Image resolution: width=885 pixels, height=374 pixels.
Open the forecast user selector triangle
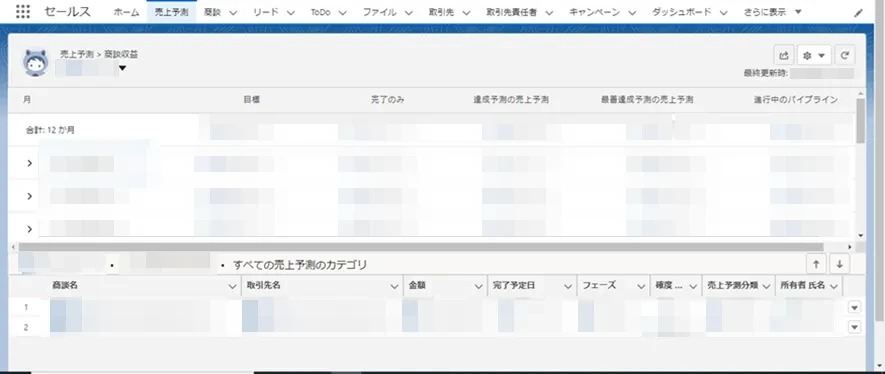click(122, 69)
